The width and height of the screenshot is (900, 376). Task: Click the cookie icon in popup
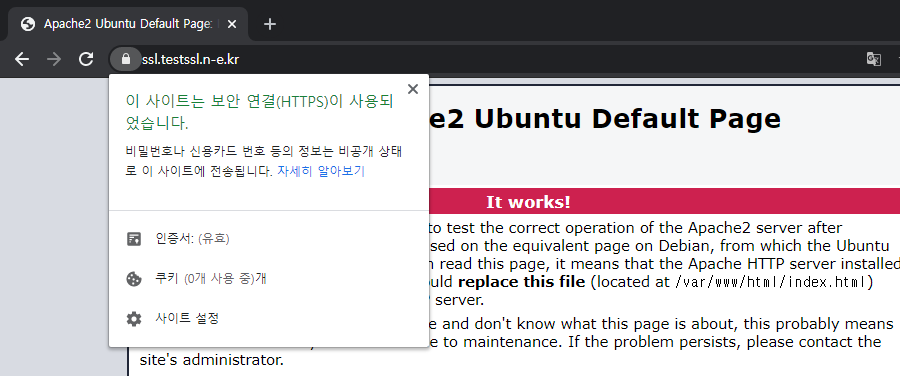coord(134,279)
